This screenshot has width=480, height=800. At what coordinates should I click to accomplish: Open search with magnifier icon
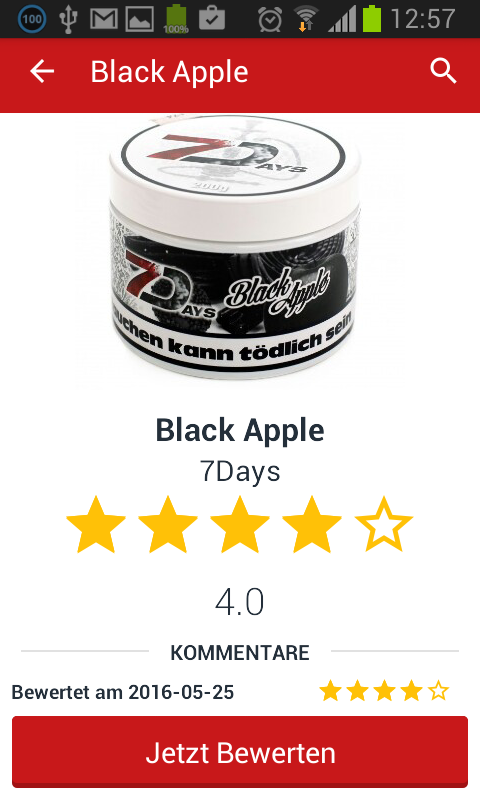pyautogui.click(x=443, y=71)
